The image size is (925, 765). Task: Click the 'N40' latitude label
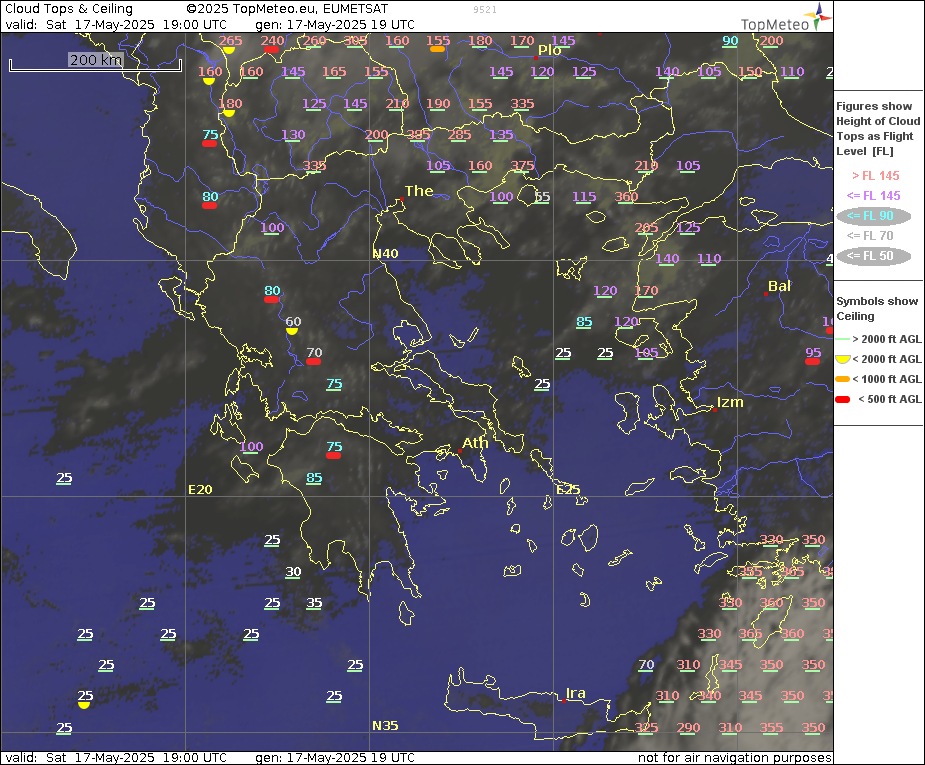385,254
